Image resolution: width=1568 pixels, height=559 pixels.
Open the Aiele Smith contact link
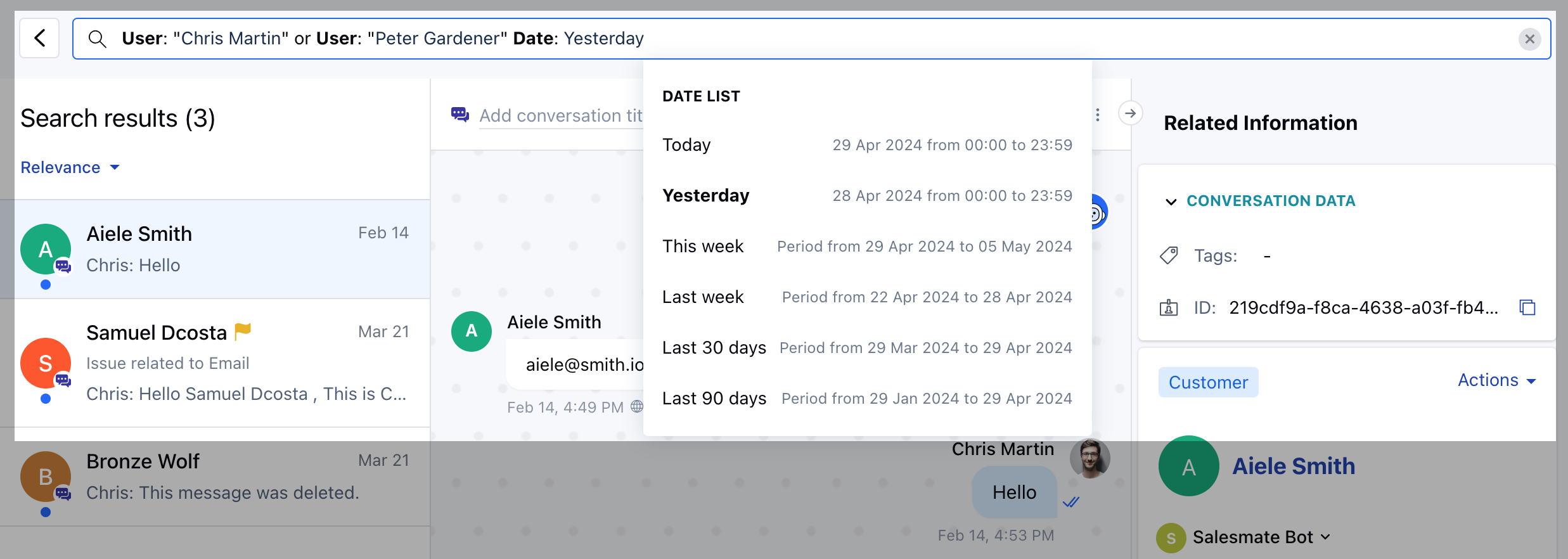pyautogui.click(x=1293, y=466)
